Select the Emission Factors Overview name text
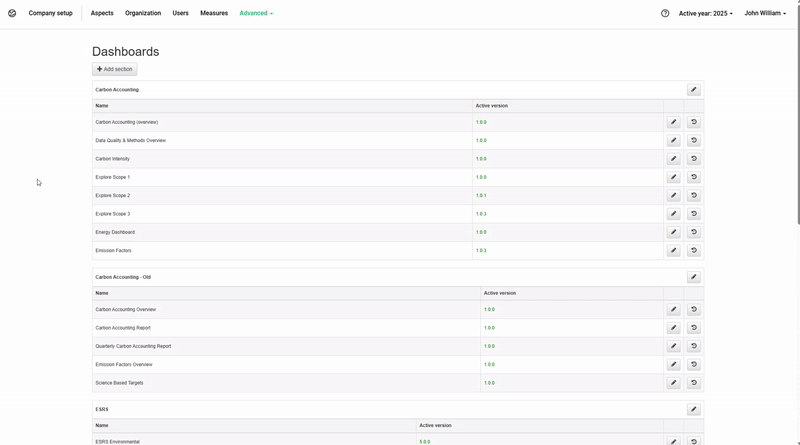This screenshot has width=800, height=445. 124,364
